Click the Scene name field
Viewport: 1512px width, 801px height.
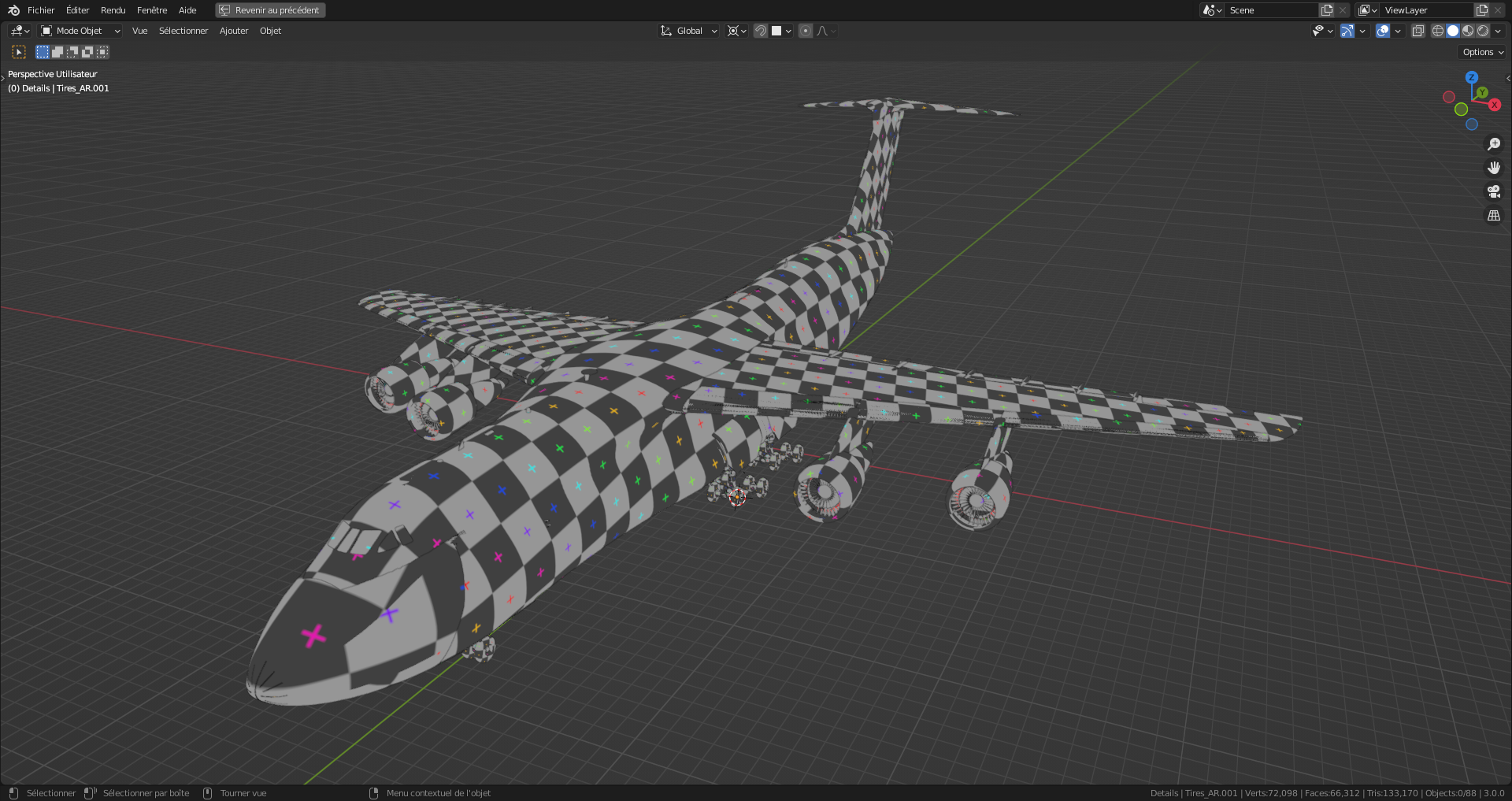[x=1272, y=10]
